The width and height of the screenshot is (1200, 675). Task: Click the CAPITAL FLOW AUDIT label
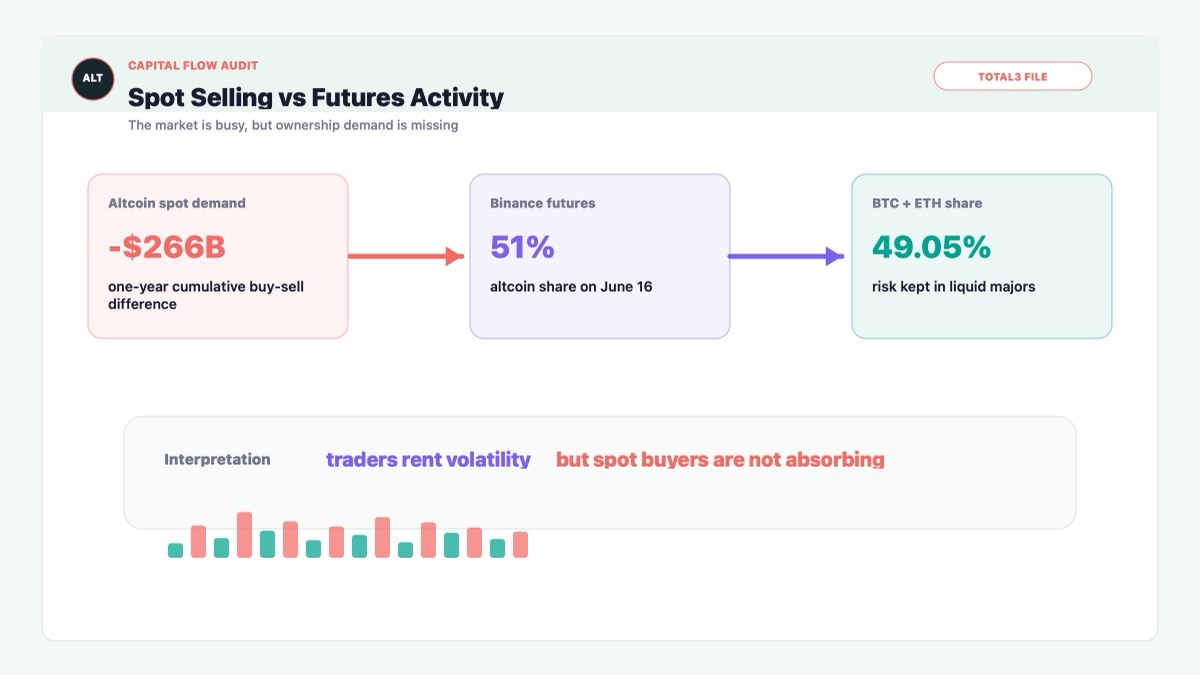[193, 65]
